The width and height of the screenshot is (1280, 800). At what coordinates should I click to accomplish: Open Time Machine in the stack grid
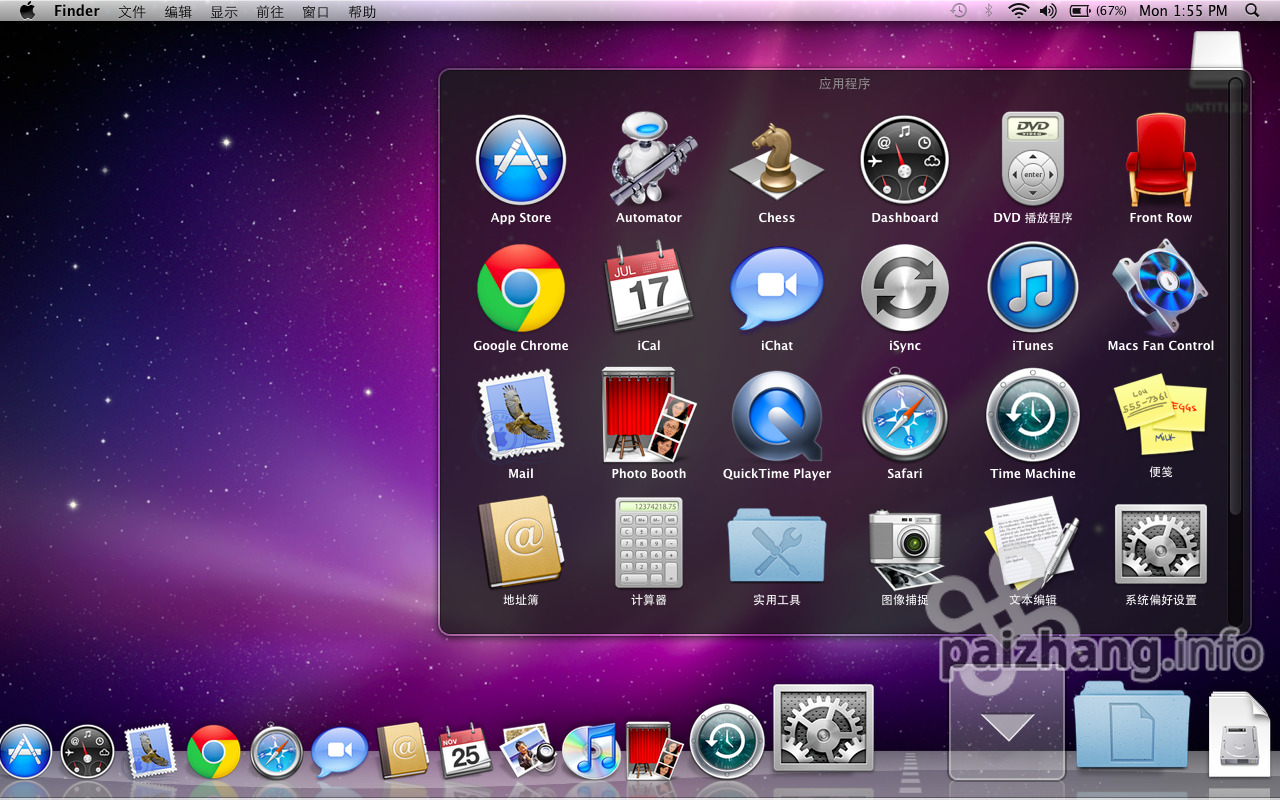1033,416
